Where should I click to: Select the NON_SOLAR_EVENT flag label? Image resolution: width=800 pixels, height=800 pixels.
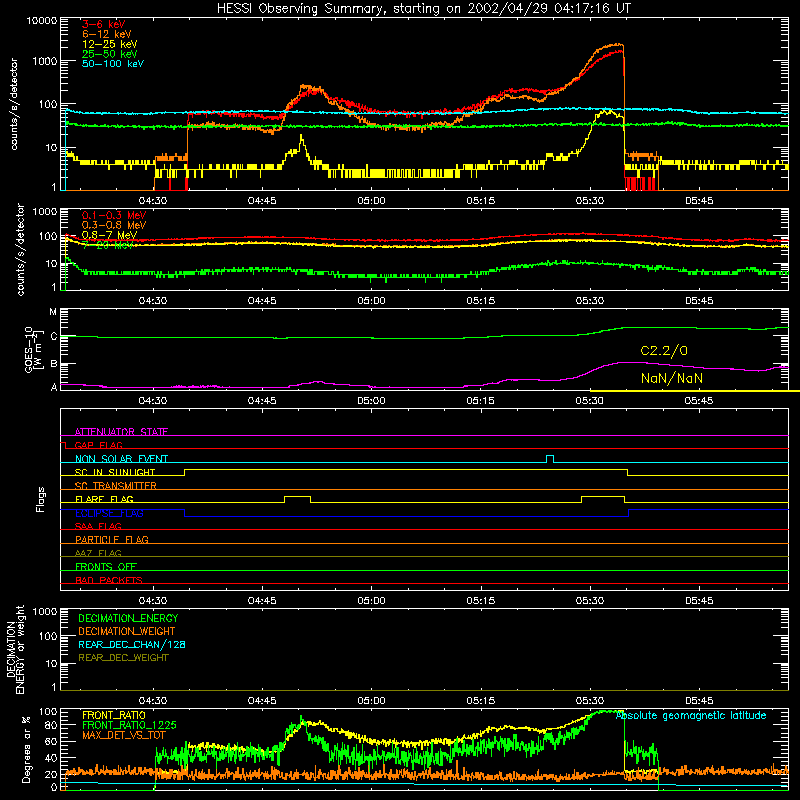point(121,459)
